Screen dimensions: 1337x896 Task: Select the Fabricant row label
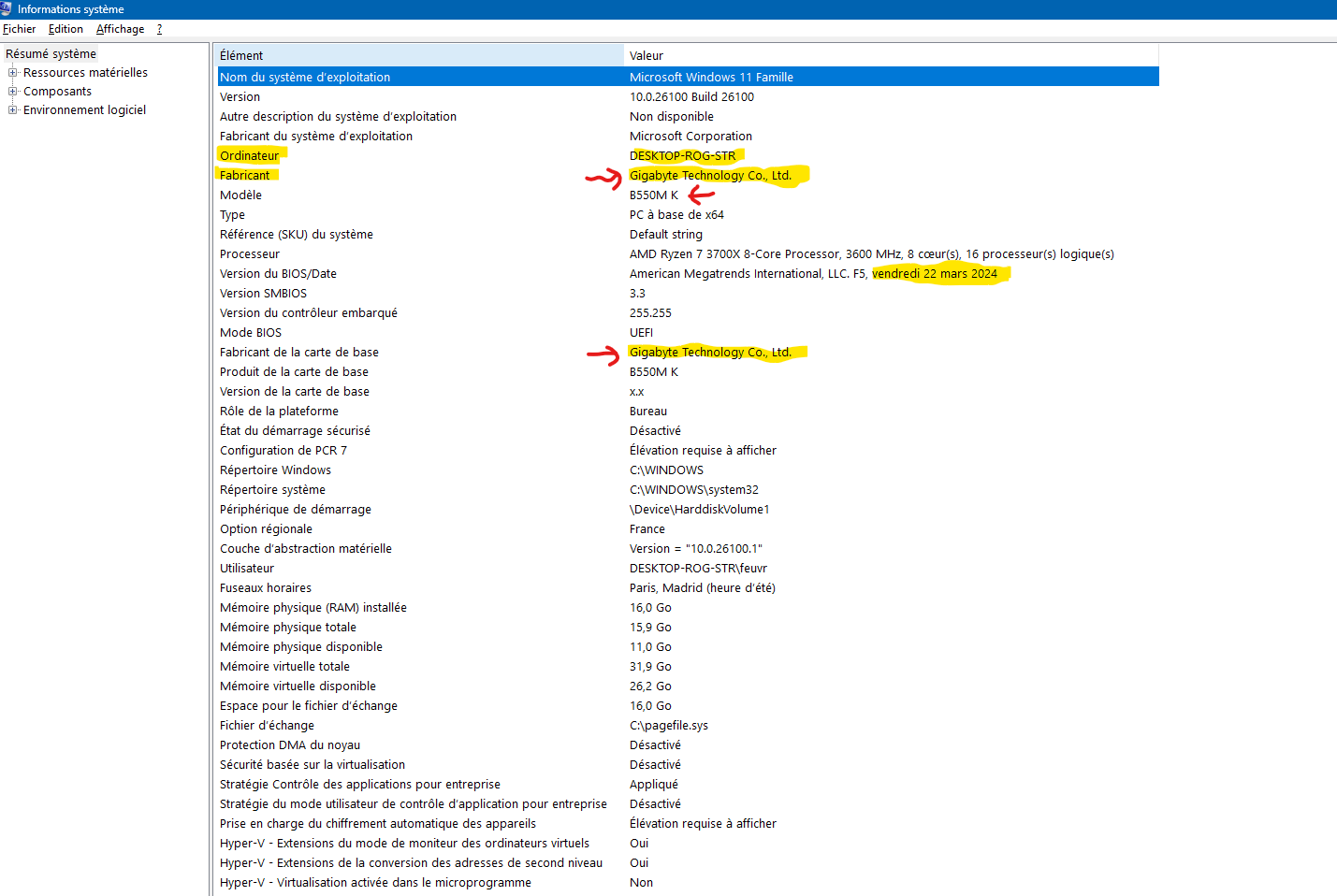click(245, 176)
